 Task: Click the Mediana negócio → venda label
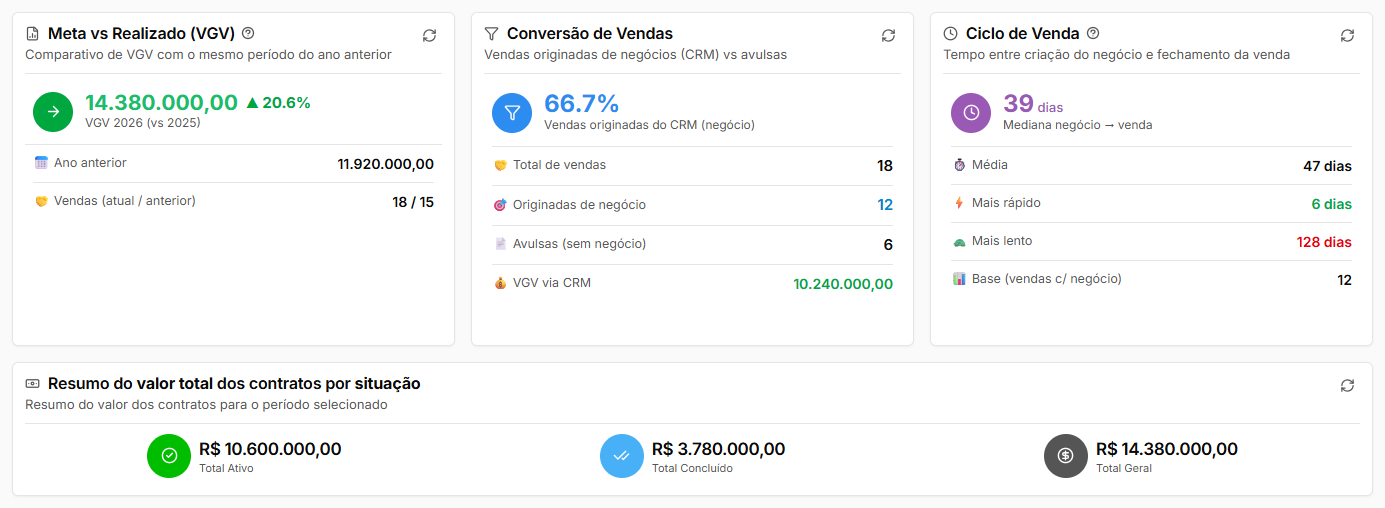click(x=1078, y=125)
